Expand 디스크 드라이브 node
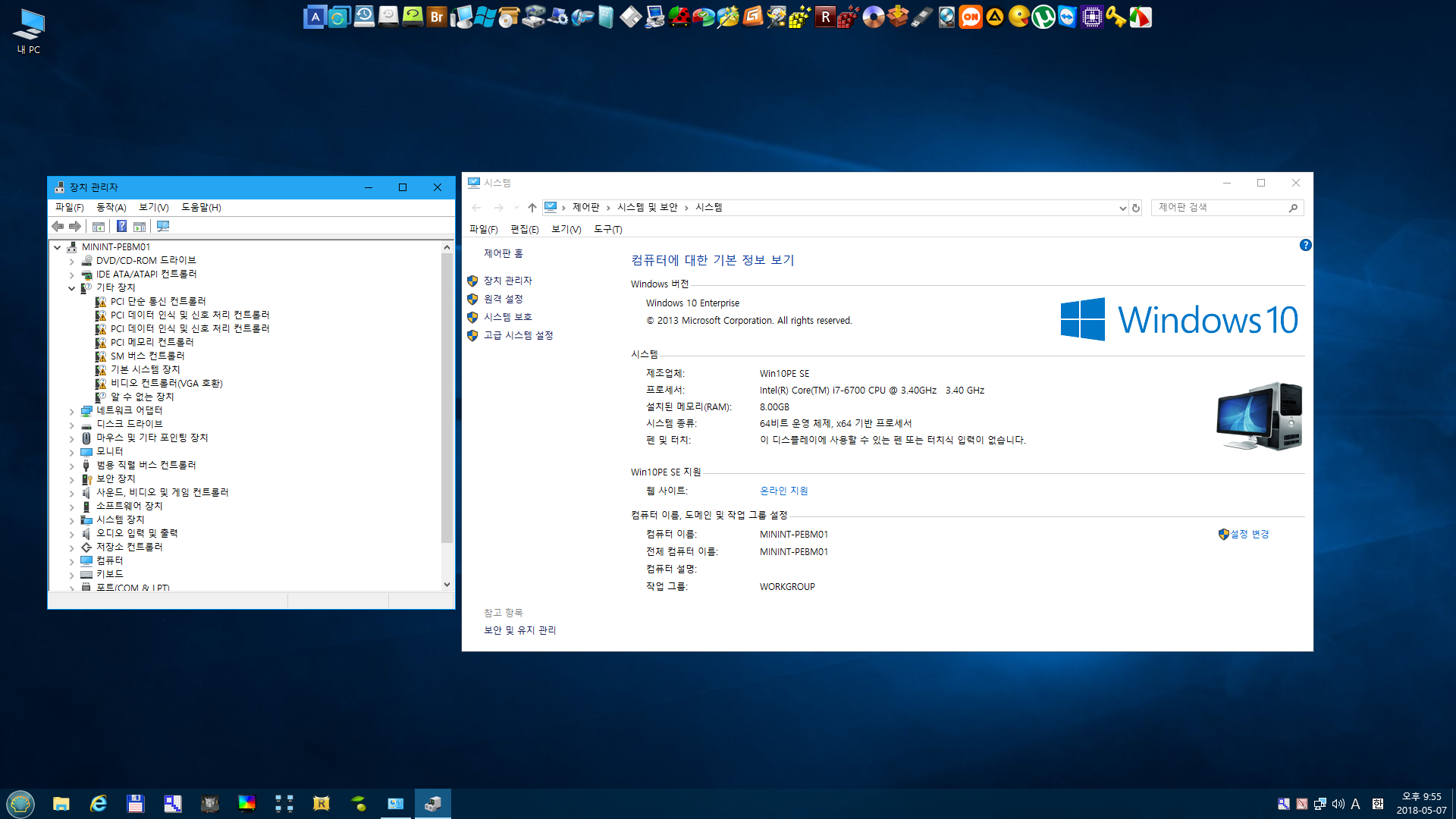This screenshot has height=819, width=1456. point(72,425)
